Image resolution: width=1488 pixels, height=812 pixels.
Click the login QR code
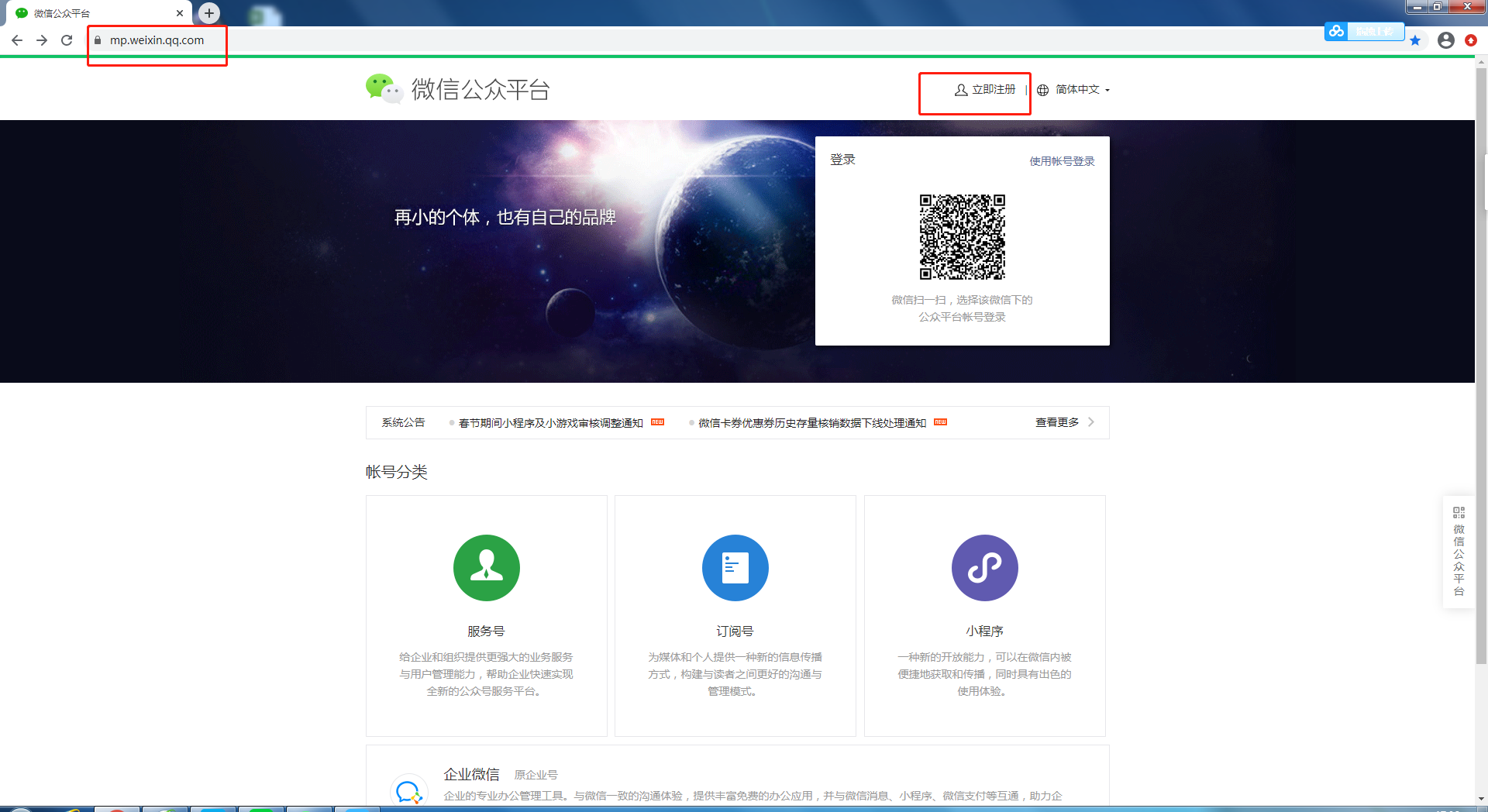coord(963,237)
